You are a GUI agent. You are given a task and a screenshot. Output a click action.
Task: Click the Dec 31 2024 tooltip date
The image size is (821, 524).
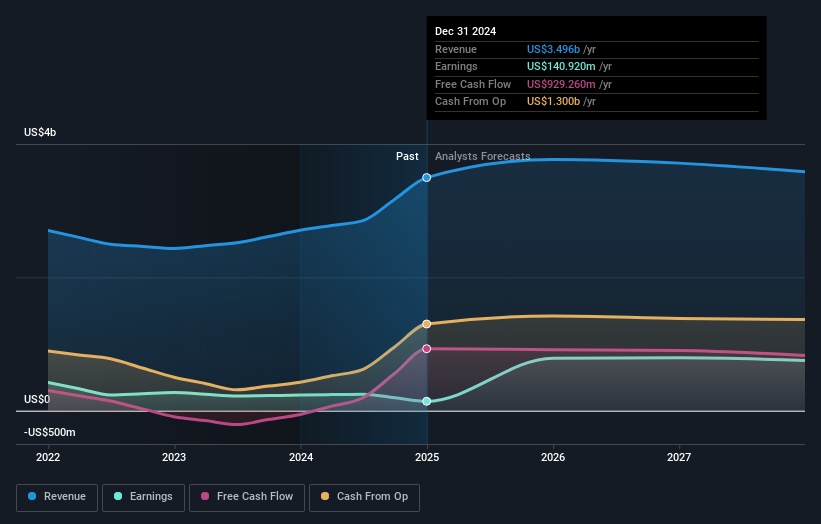pyautogui.click(x=465, y=31)
